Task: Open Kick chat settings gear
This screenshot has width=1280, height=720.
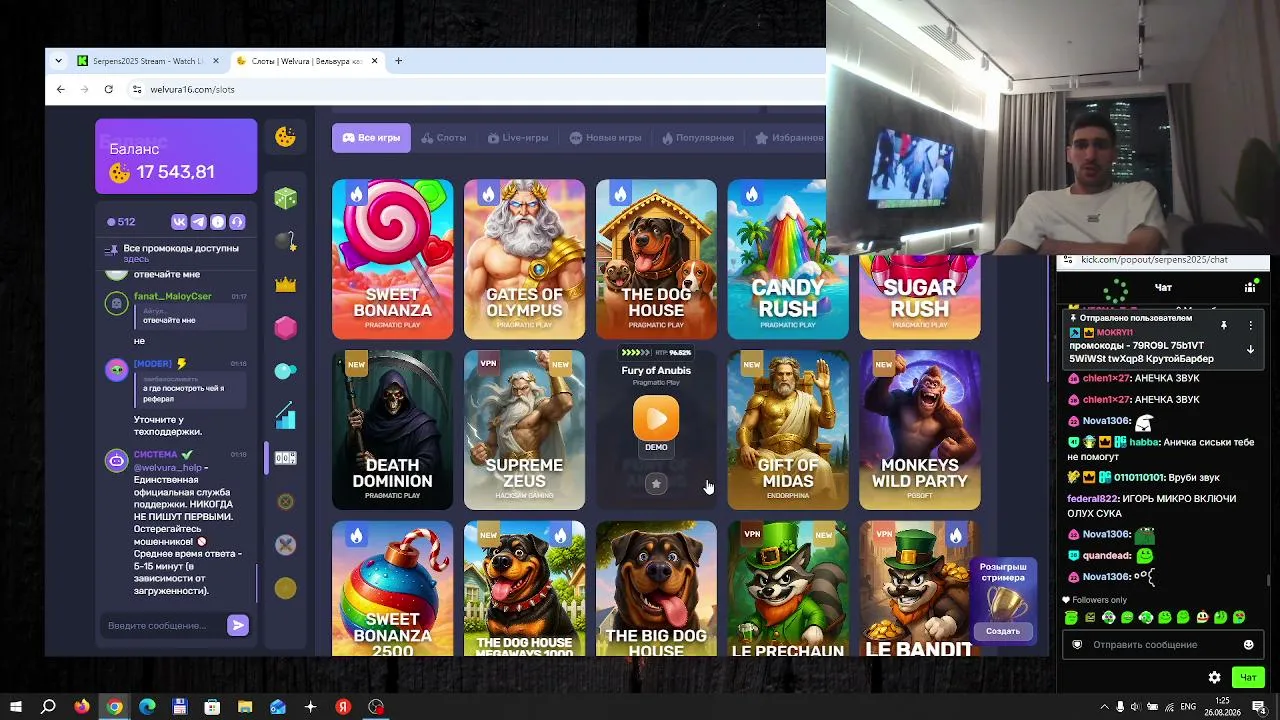Action: pos(1214,677)
